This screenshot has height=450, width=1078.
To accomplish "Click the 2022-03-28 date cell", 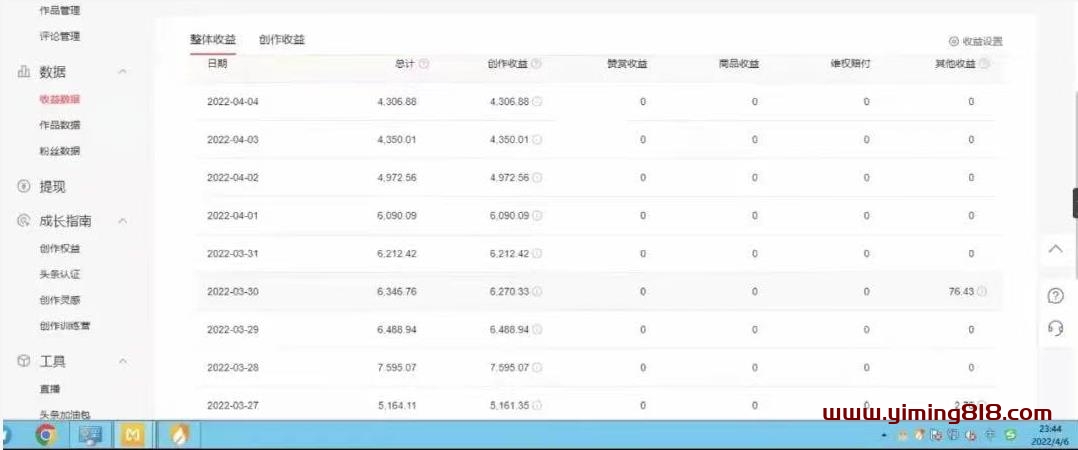I will [233, 368].
